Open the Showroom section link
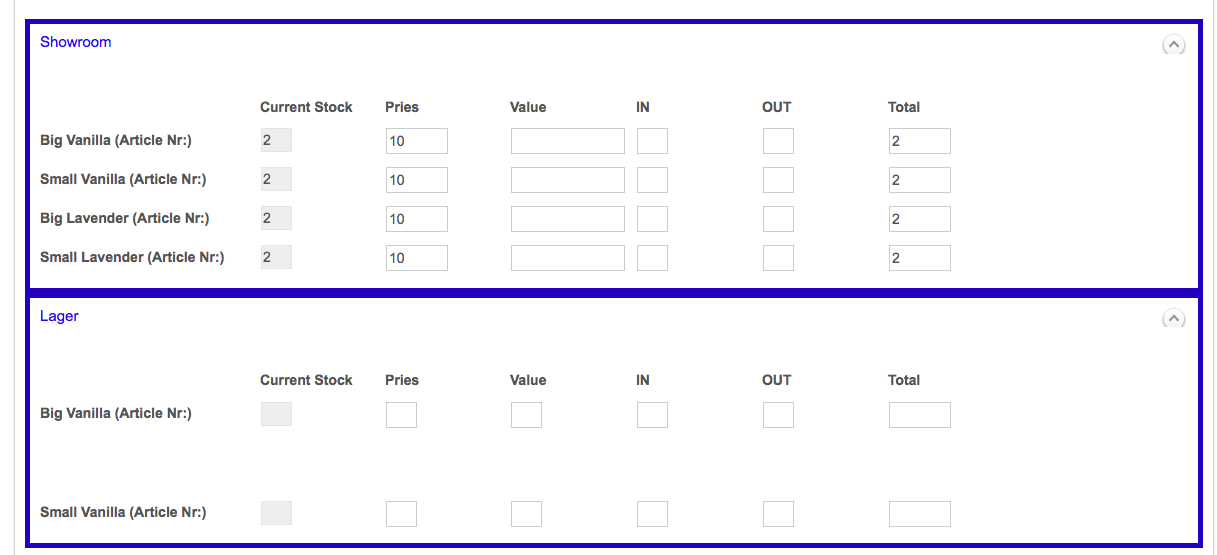 (75, 42)
